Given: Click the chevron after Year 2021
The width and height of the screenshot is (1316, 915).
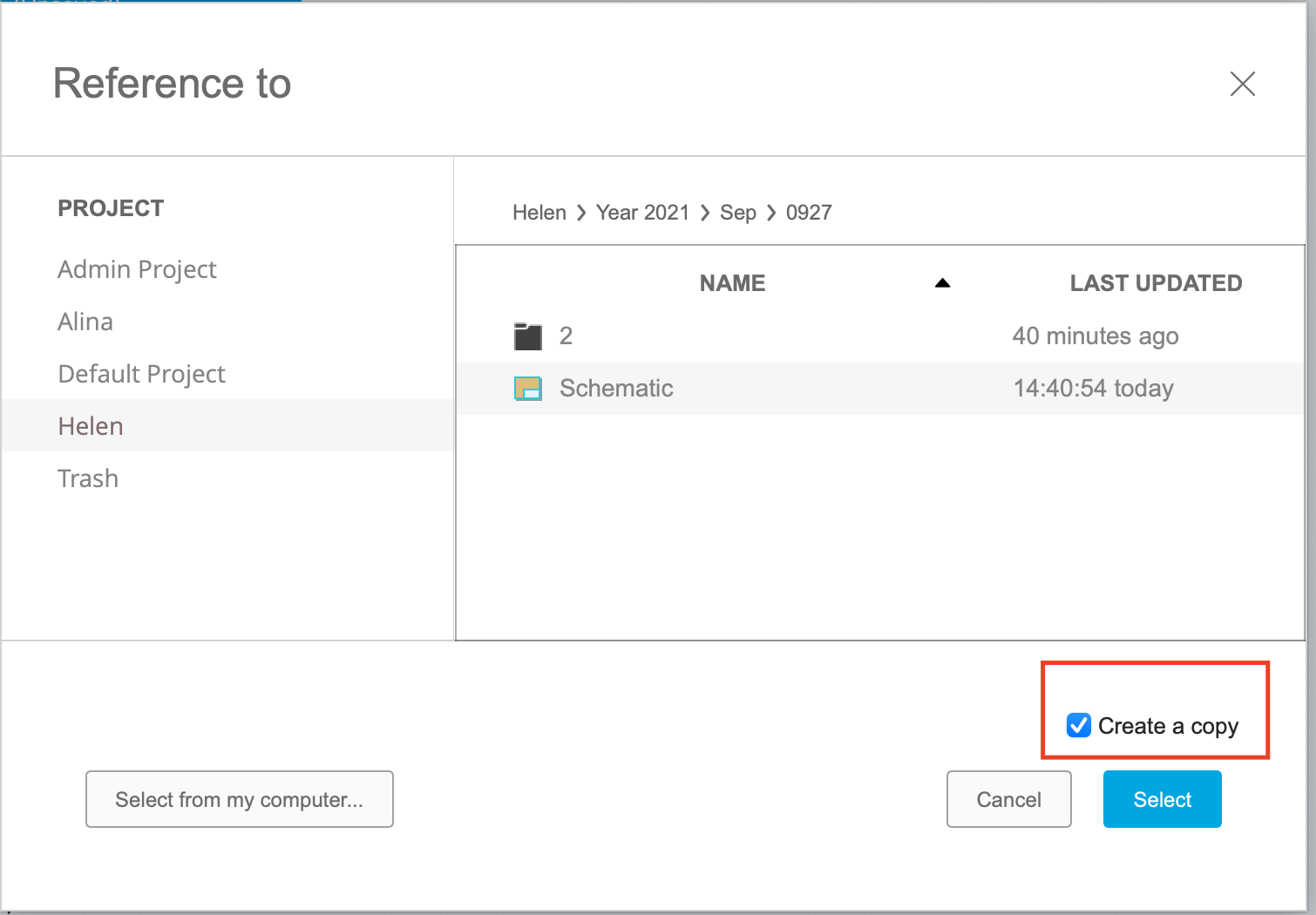Looking at the screenshot, I should 704,213.
